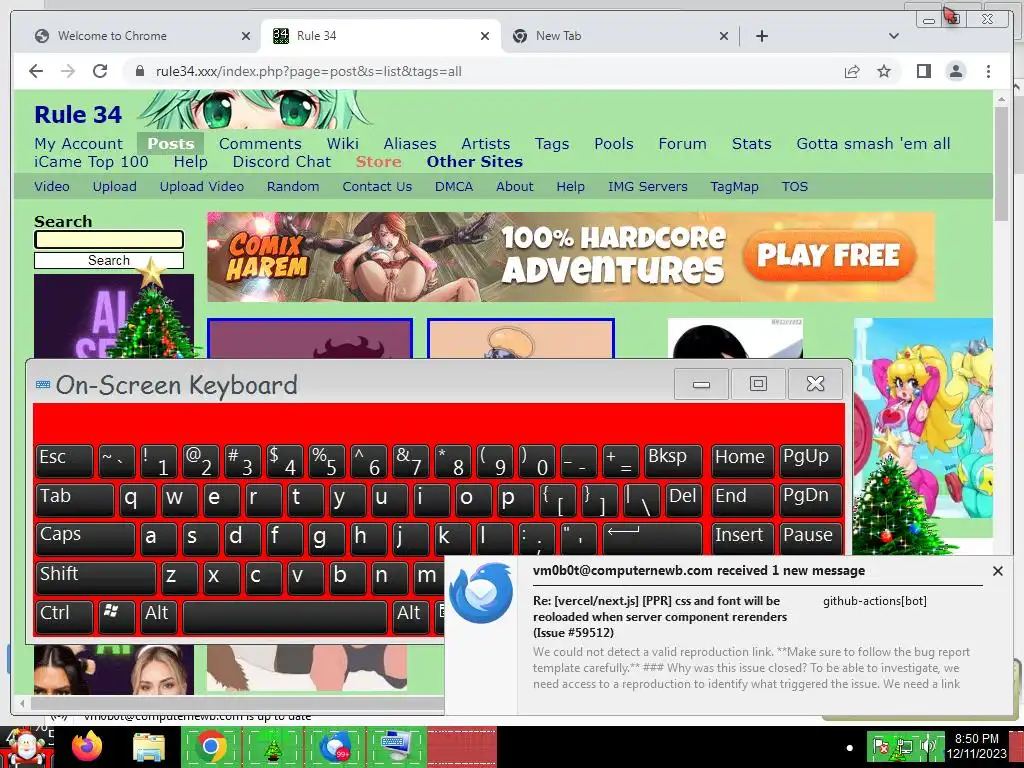1024x768 pixels.
Task: Open the share page icon in address bar
Action: tap(852, 71)
